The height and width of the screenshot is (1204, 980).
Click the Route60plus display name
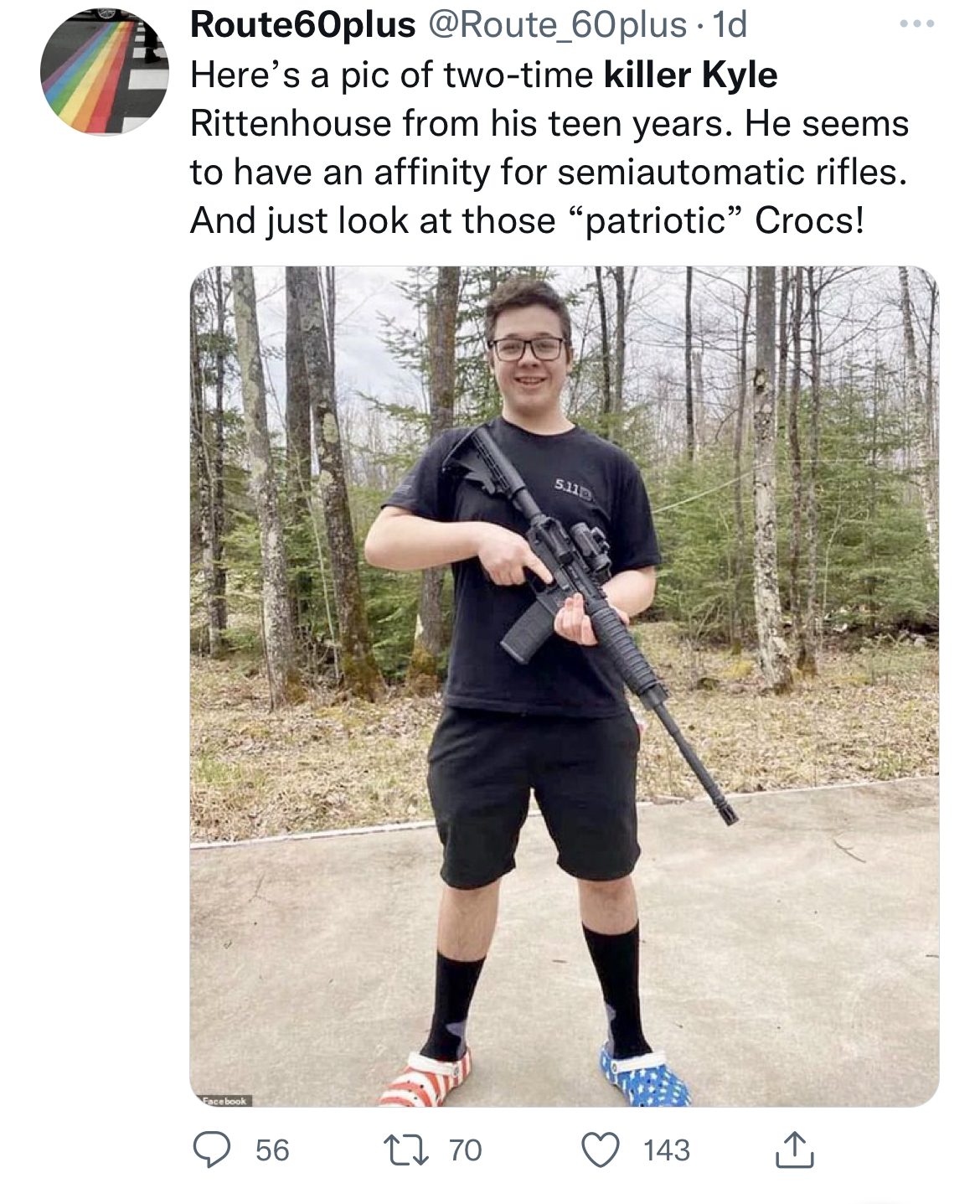tap(303, 24)
